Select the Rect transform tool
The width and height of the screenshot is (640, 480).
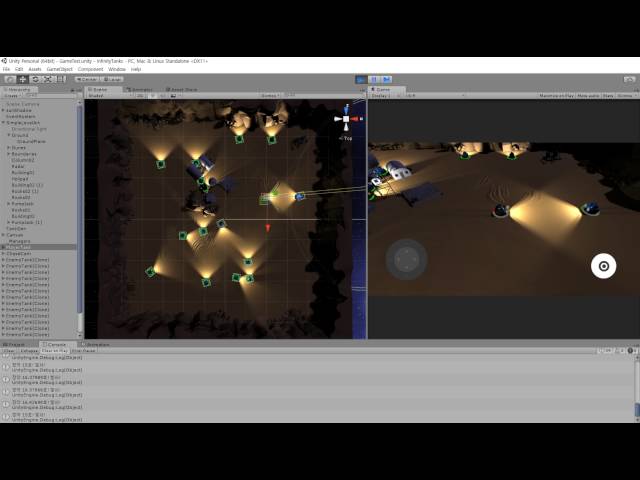pos(60,79)
